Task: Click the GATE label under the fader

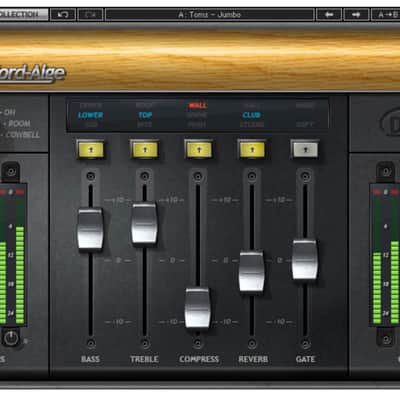Action: click(305, 359)
